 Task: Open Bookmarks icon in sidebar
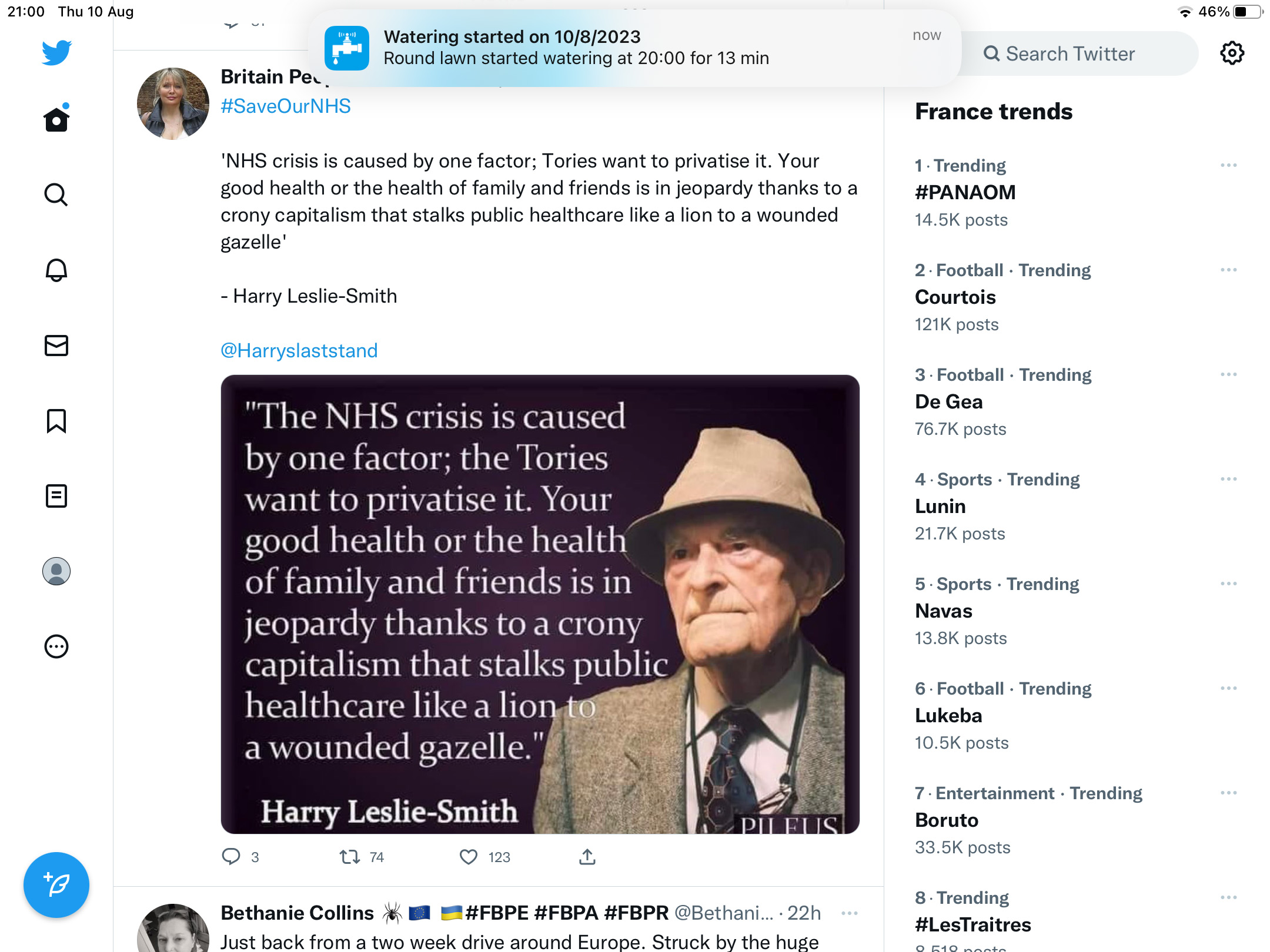tap(56, 421)
